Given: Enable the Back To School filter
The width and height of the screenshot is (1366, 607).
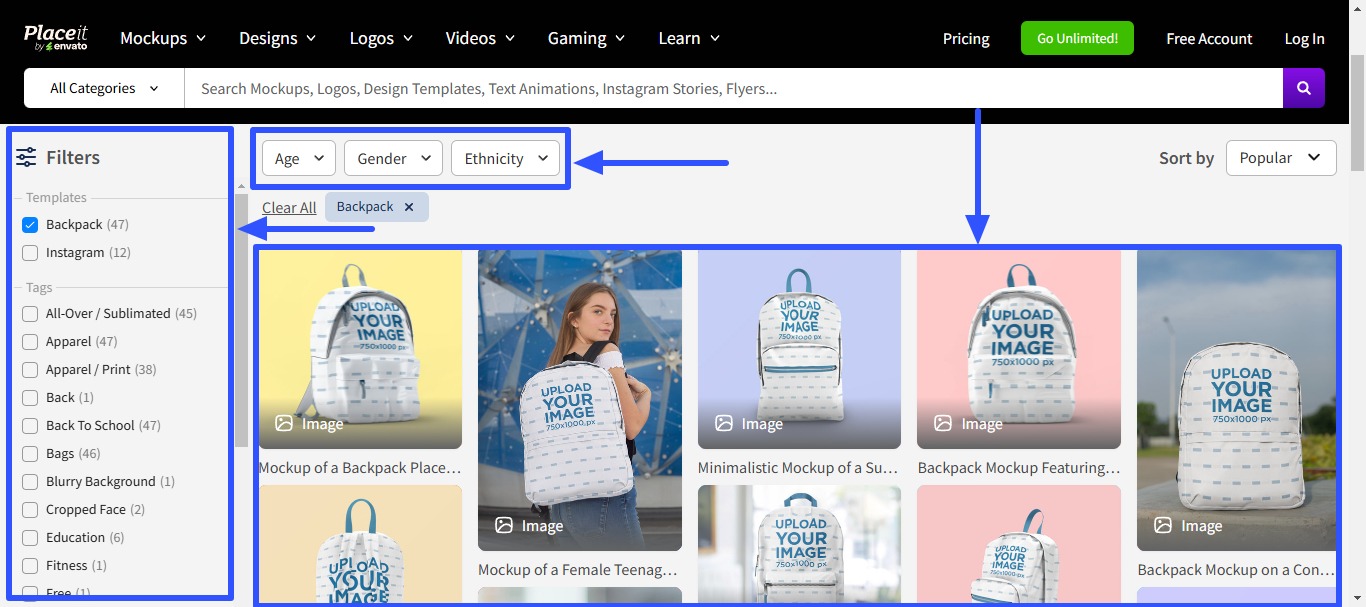Looking at the screenshot, I should [30, 425].
